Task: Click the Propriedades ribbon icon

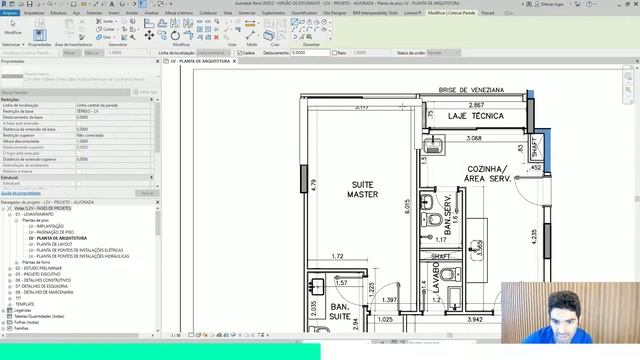Action: tap(40, 35)
